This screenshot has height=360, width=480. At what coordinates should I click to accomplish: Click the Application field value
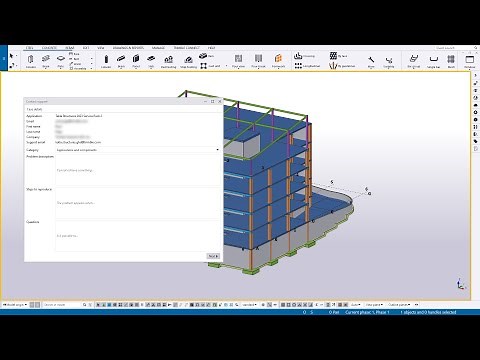[79, 116]
